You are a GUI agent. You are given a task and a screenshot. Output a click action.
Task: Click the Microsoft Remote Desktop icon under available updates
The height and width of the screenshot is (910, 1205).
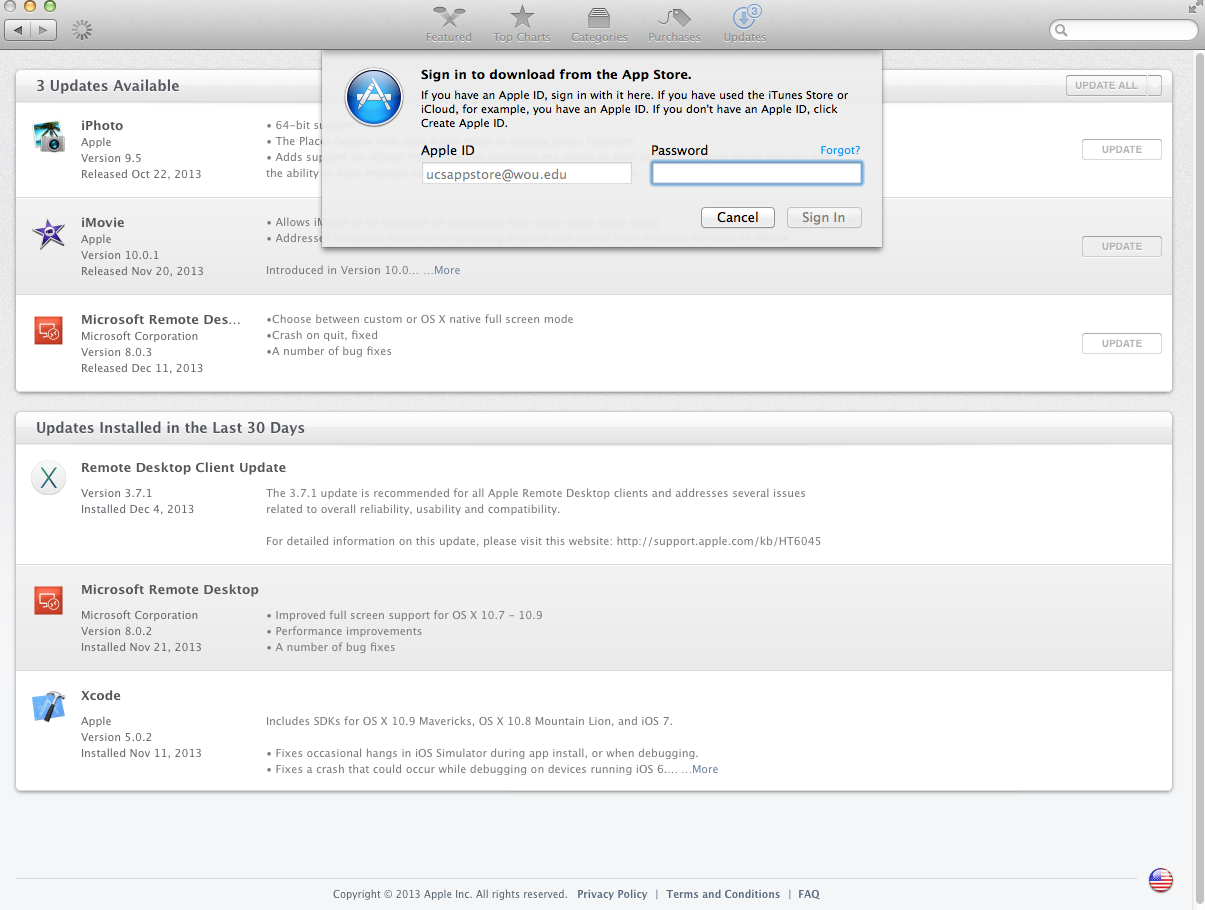click(x=48, y=330)
